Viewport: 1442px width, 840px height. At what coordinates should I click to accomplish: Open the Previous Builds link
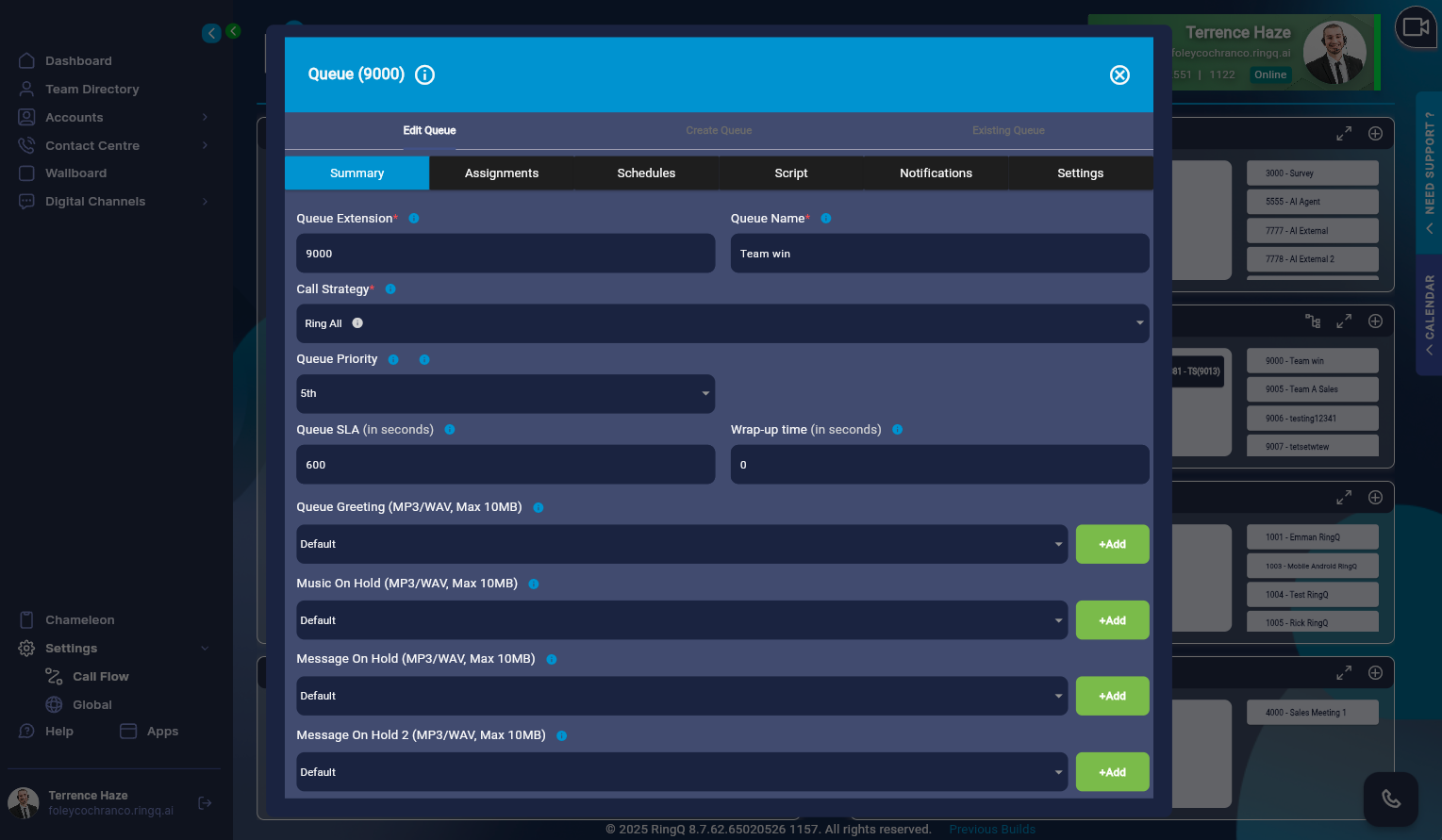point(992,829)
